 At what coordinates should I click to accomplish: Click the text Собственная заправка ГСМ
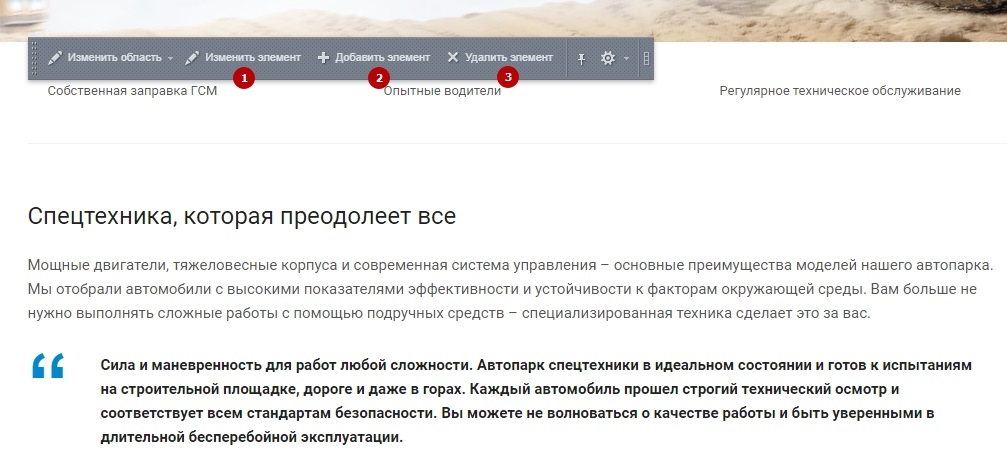(132, 91)
